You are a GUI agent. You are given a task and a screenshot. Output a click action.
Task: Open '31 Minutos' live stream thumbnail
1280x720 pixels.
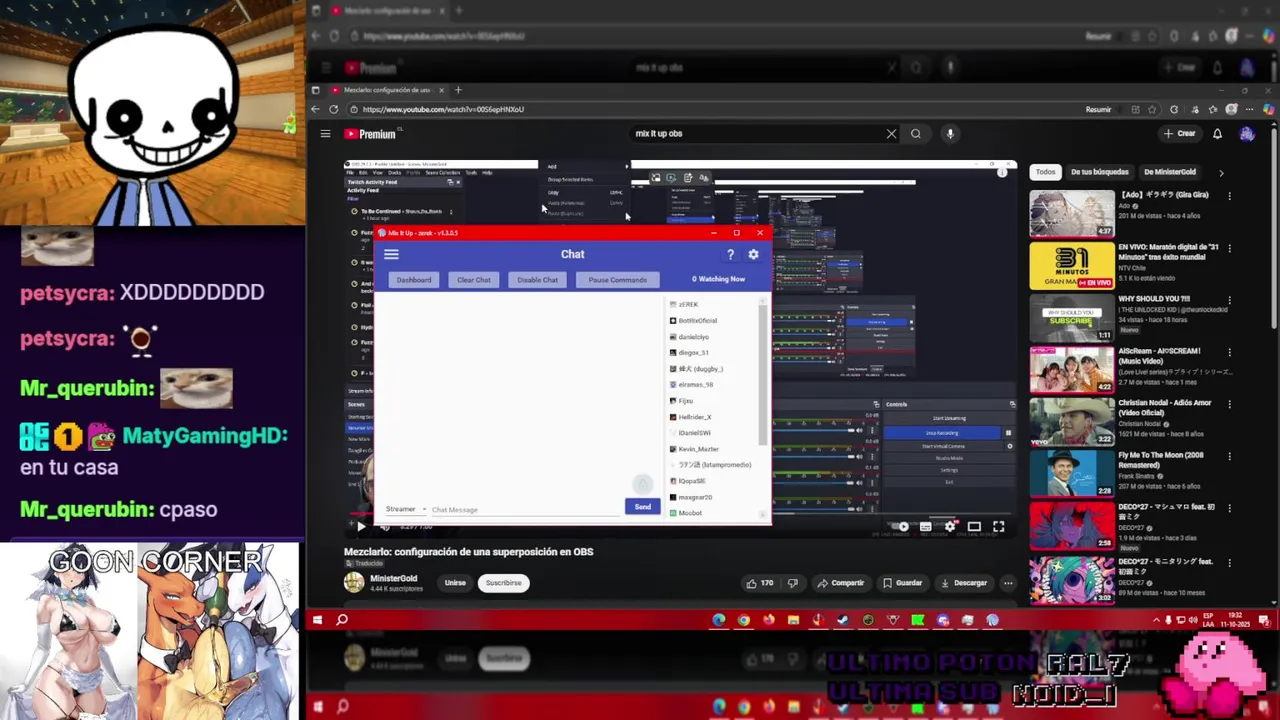1072,266
